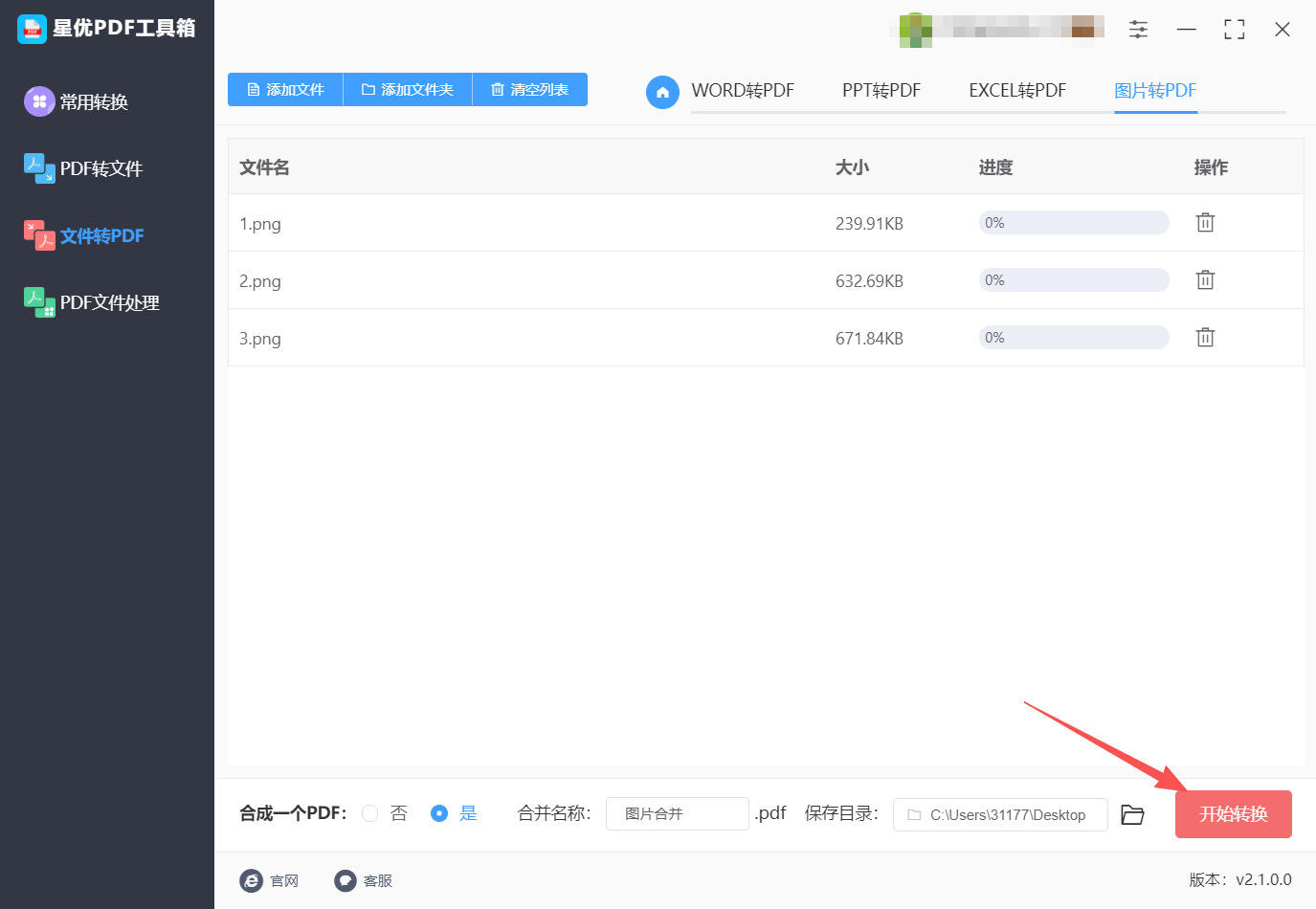Viewport: 1316px width, 909px height.
Task: Switch to the WORD转PDF tab
Action: [743, 91]
